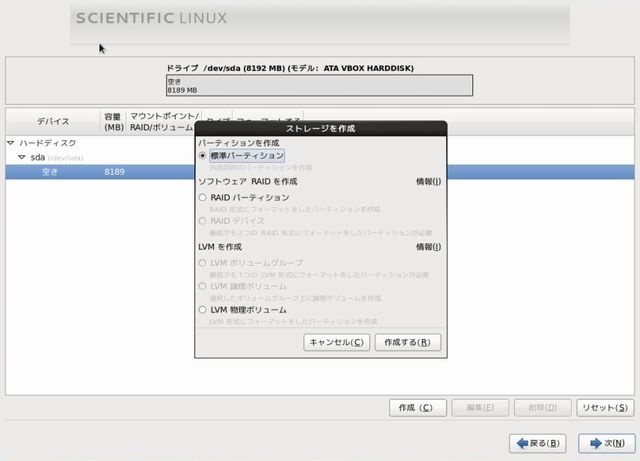Click the マウントポイント column header
The width and height of the screenshot is (640, 461).
[164, 121]
